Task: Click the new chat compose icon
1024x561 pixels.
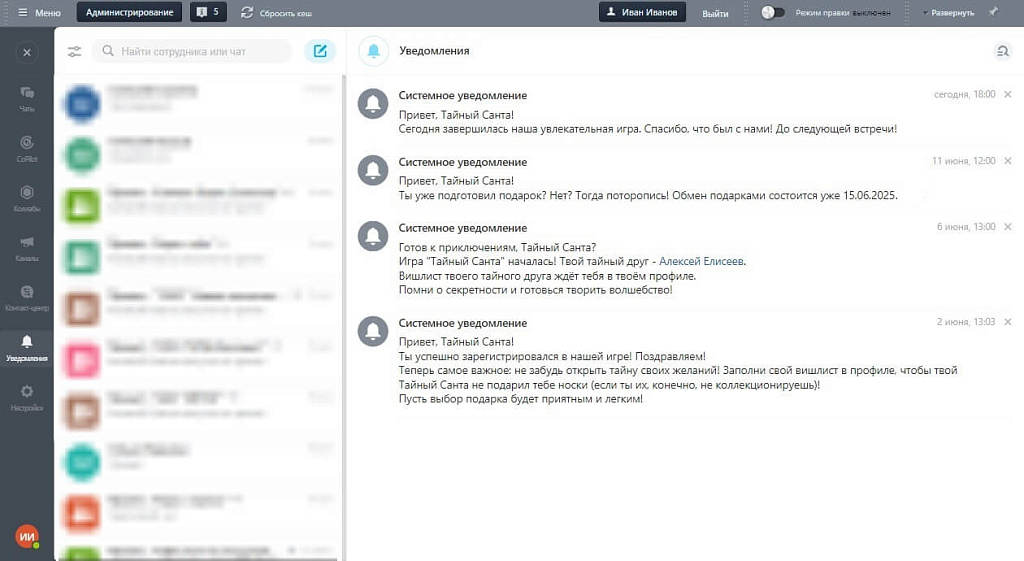Action: click(x=320, y=51)
